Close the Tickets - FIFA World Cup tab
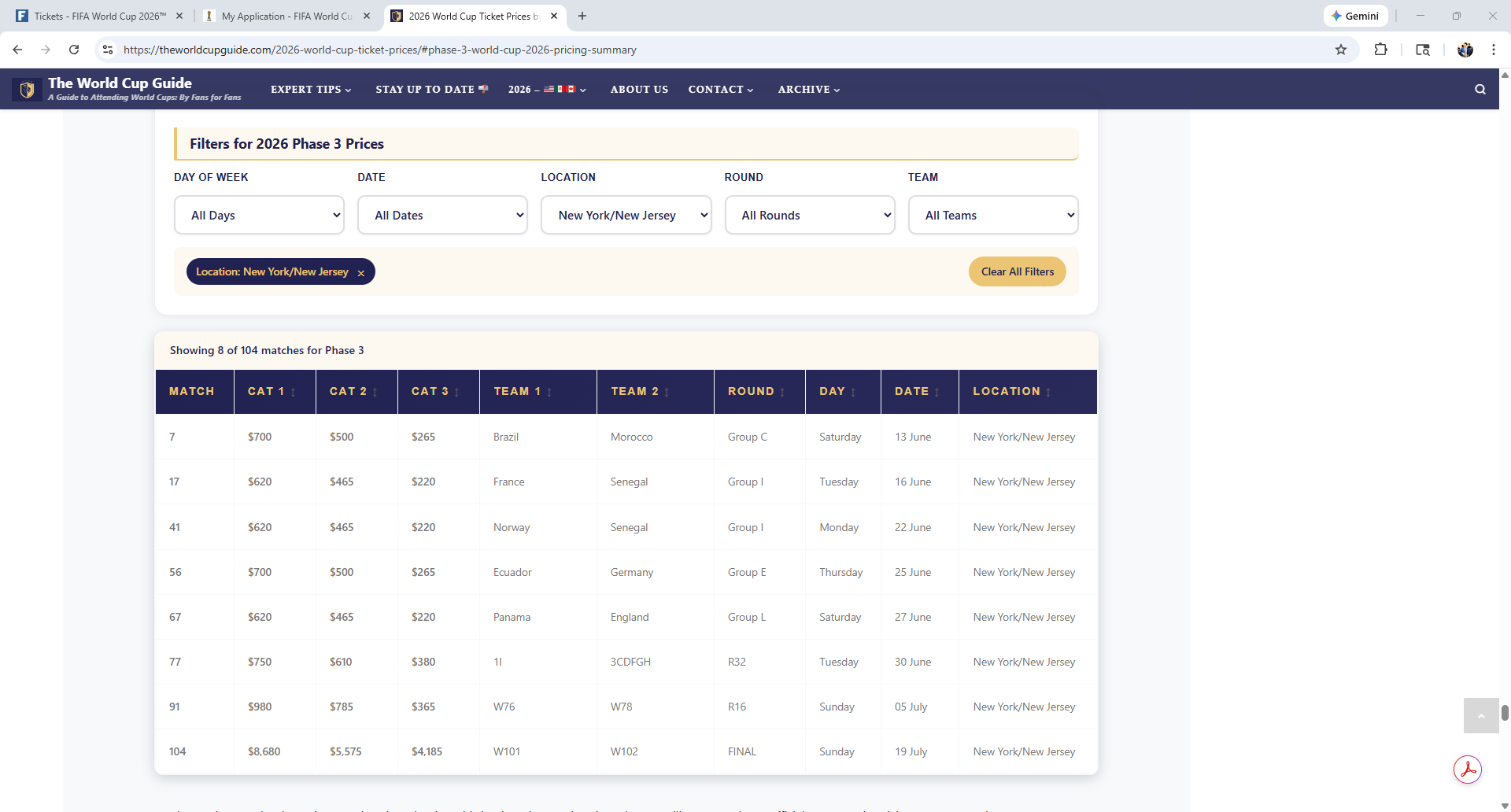Viewport: 1511px width, 812px height. pos(179,16)
